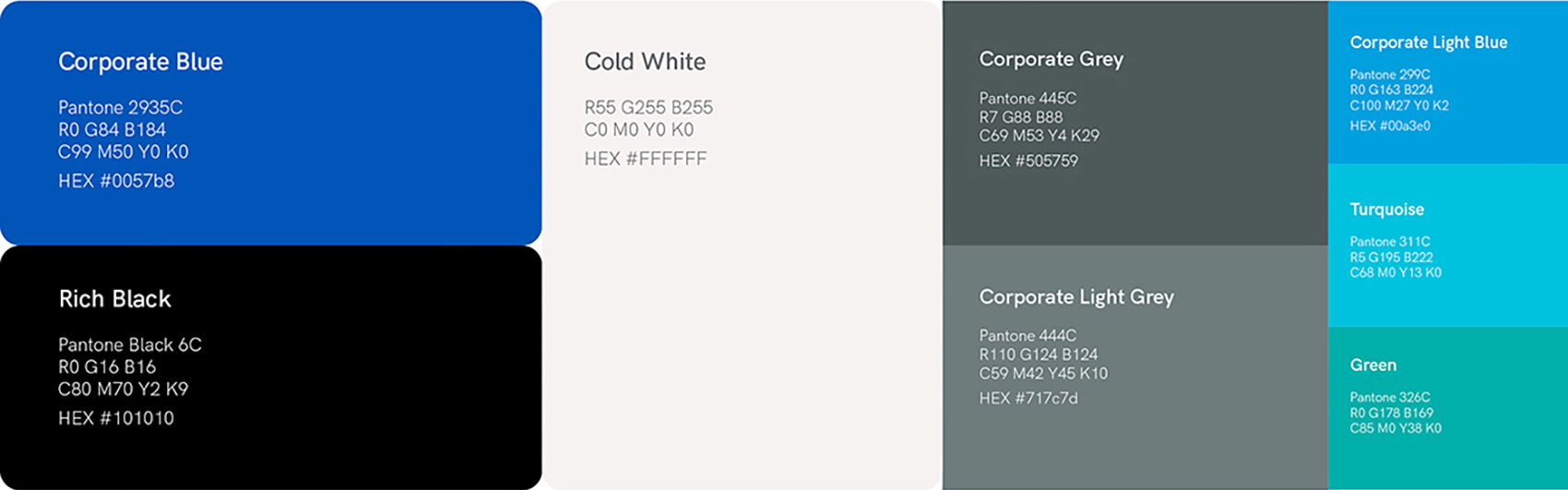Screen dimensions: 1568x490
Task: Click the Corporate Blue heading
Action: coord(140,62)
